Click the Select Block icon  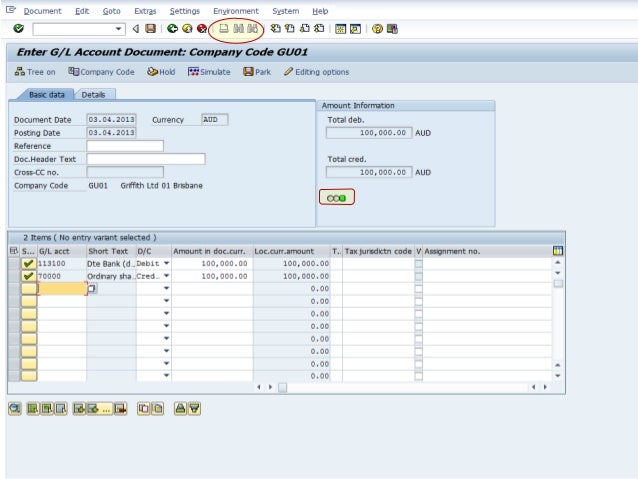coord(47,408)
